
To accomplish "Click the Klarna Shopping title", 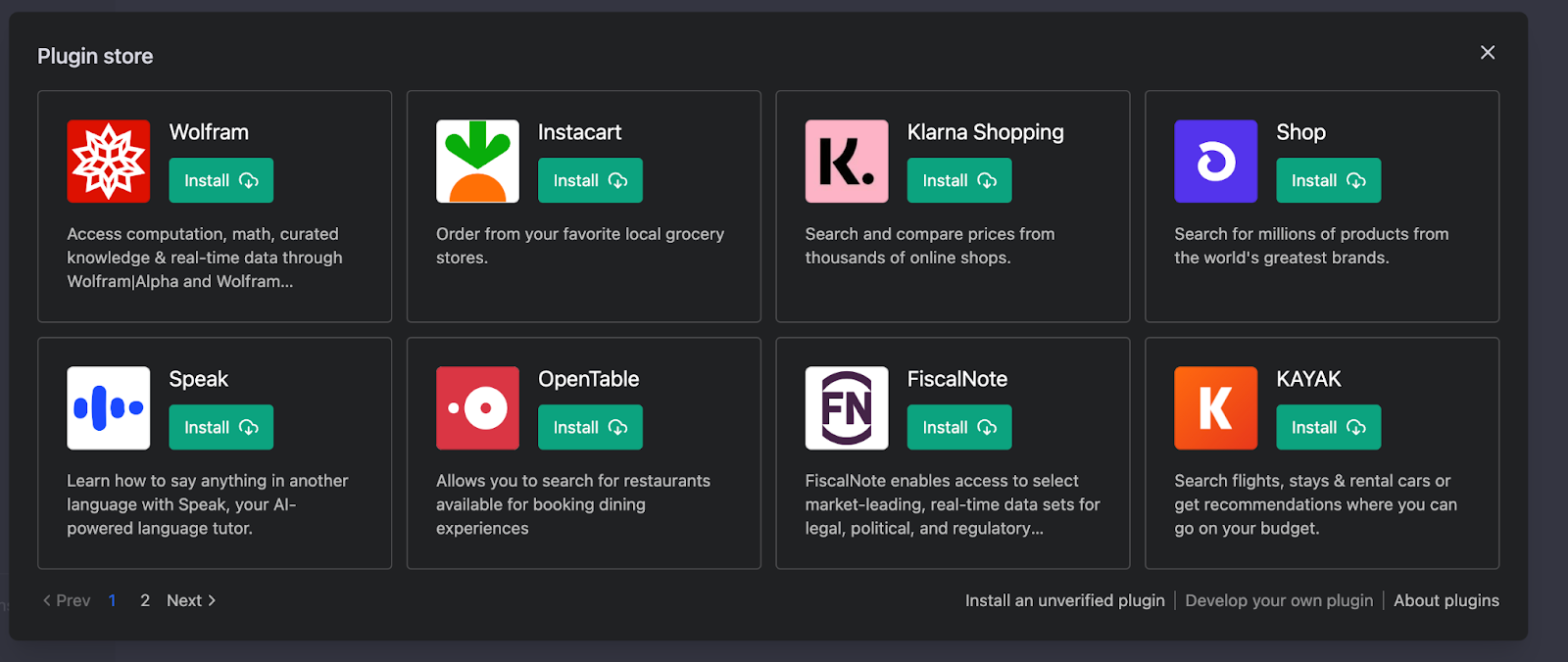I will (986, 132).
